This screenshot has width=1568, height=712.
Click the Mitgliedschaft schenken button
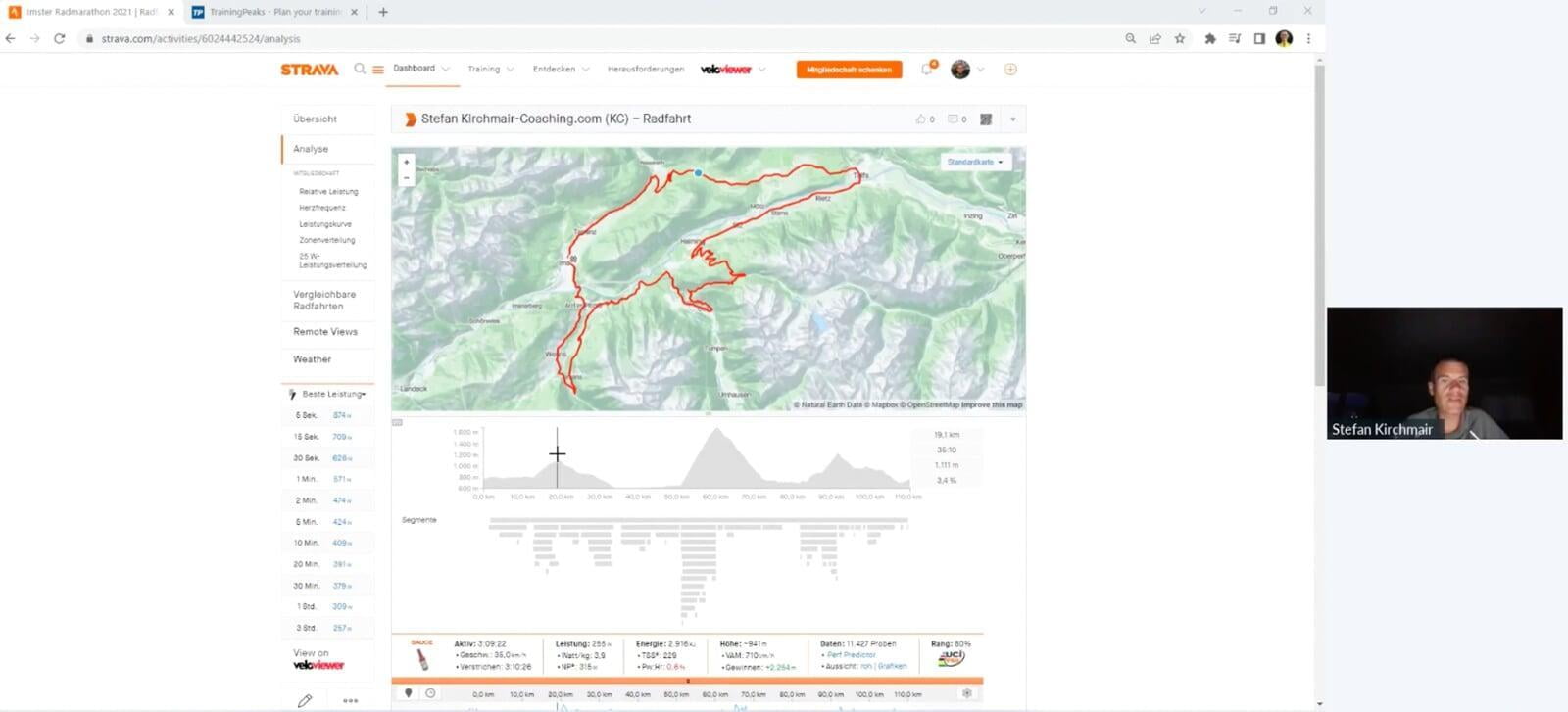pos(849,70)
